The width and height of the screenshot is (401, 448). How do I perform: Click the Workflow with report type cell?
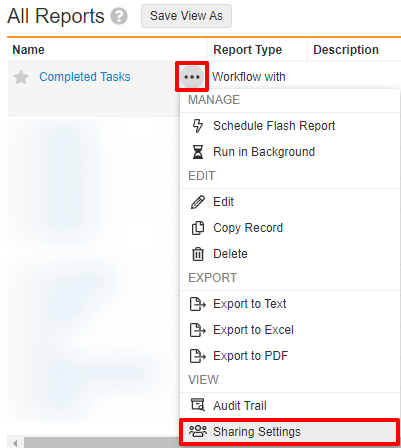coord(249,77)
